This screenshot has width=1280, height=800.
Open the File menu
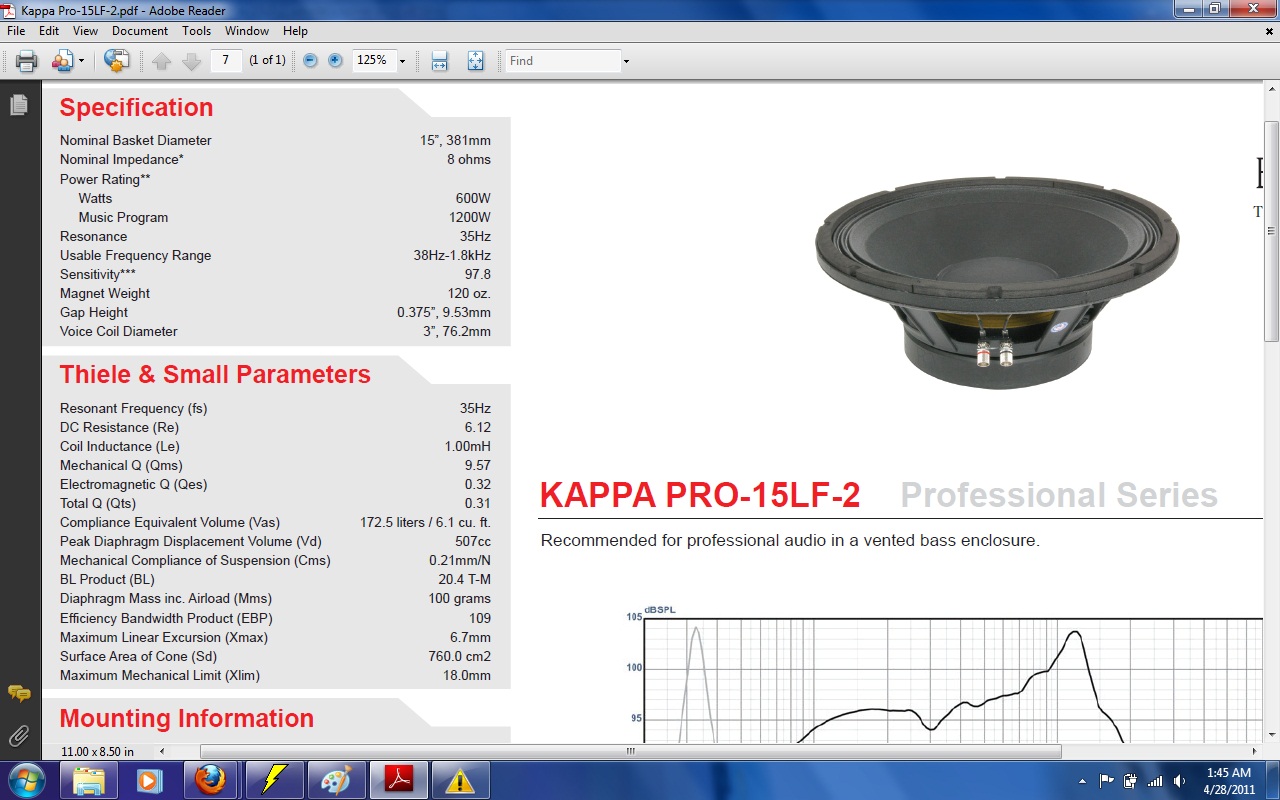16,31
